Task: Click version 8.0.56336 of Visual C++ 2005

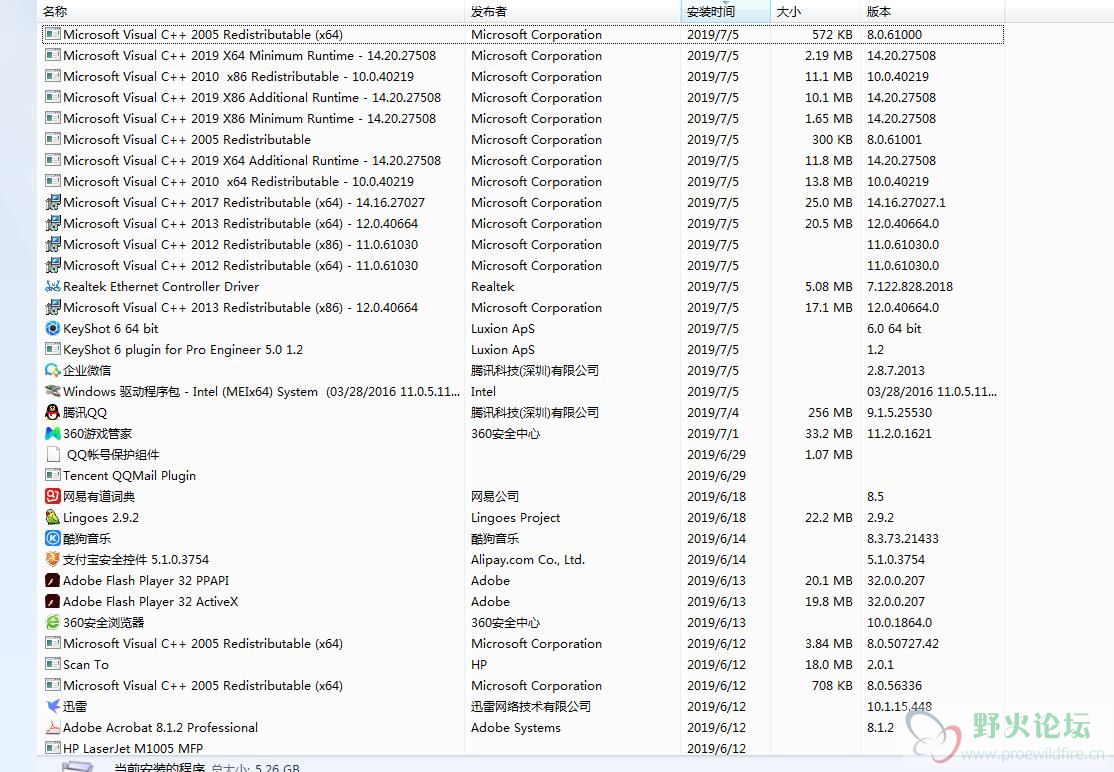Action: (894, 685)
